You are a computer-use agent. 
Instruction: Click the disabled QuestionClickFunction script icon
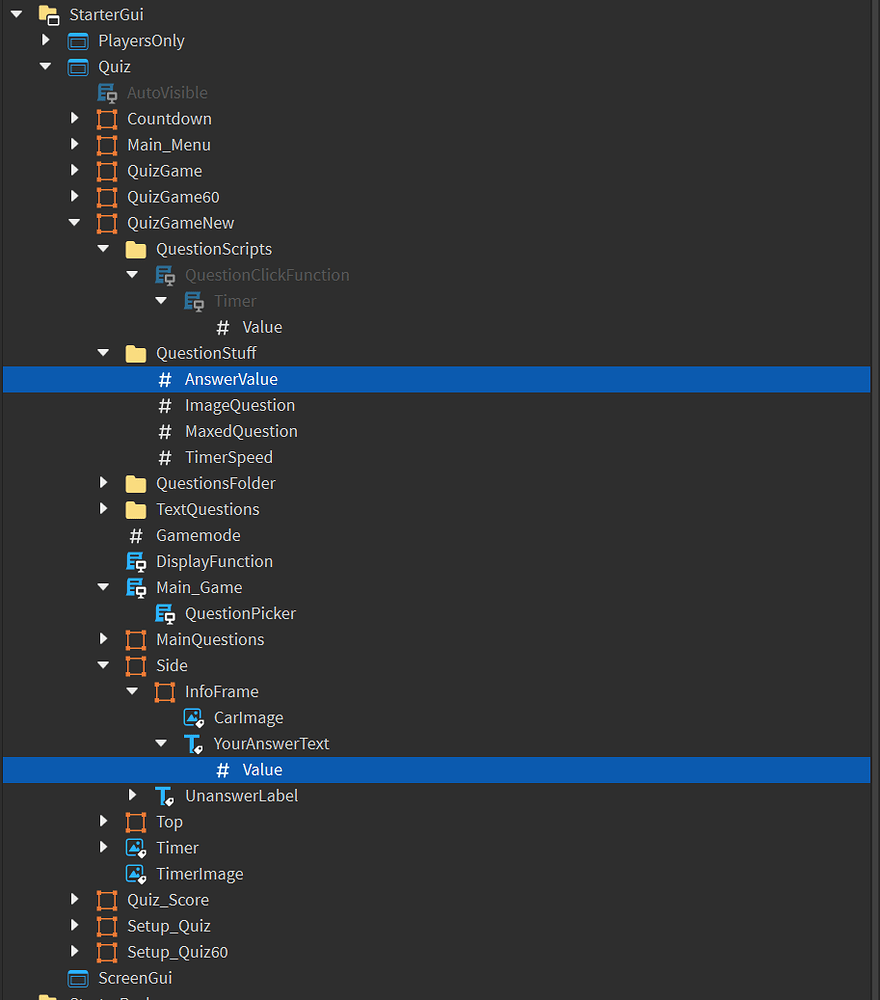click(166, 274)
